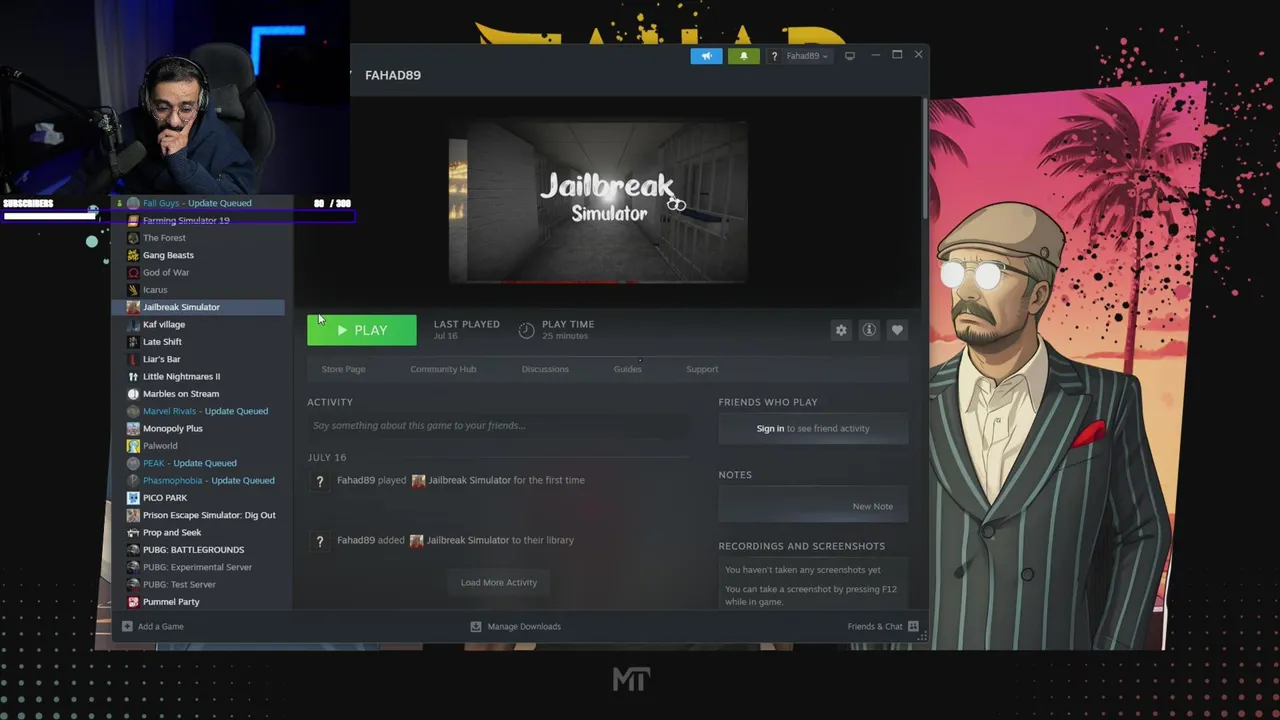Open the Community Hub tab
The height and width of the screenshot is (720, 1280).
(443, 369)
